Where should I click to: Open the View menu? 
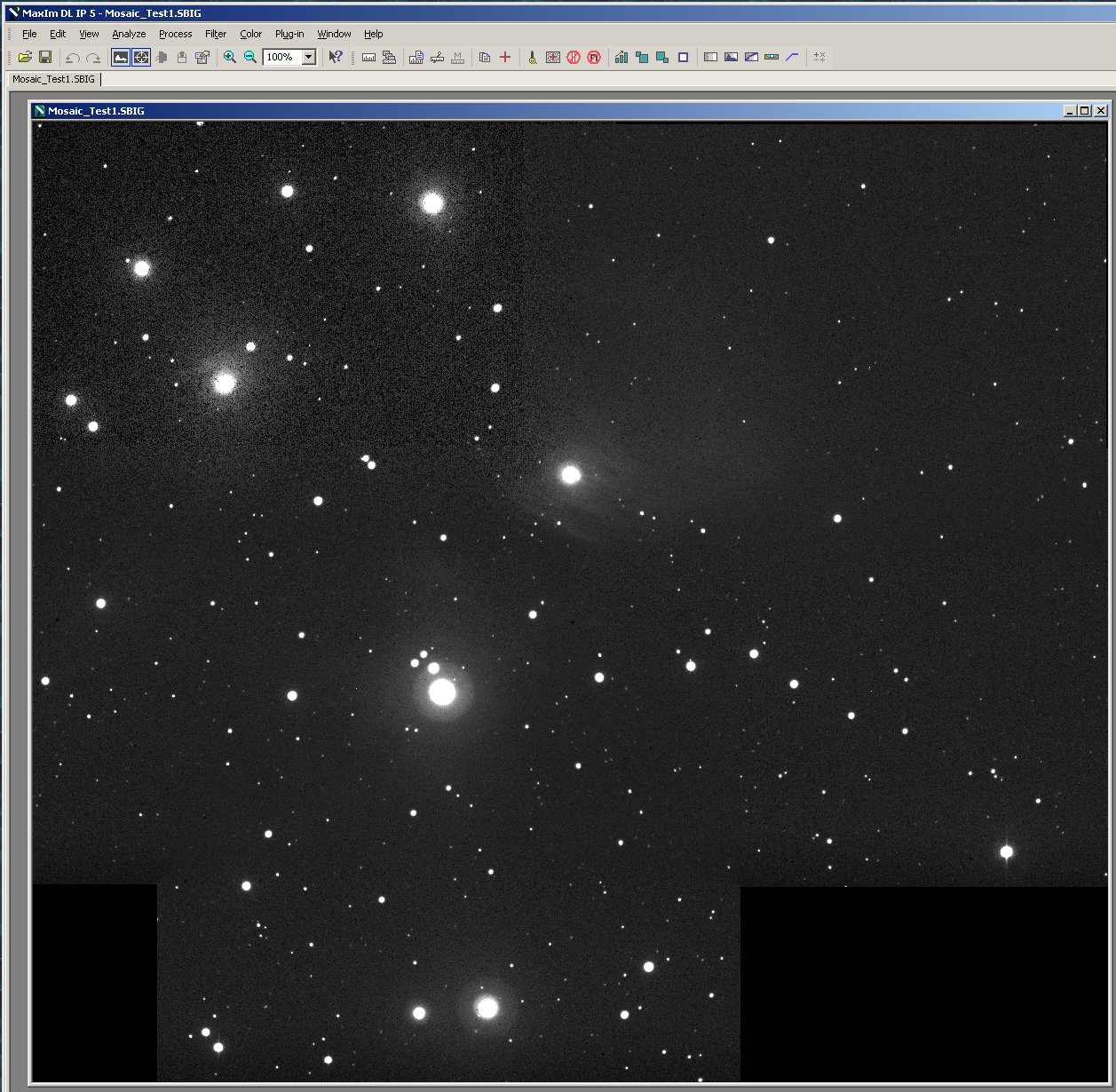[x=89, y=34]
